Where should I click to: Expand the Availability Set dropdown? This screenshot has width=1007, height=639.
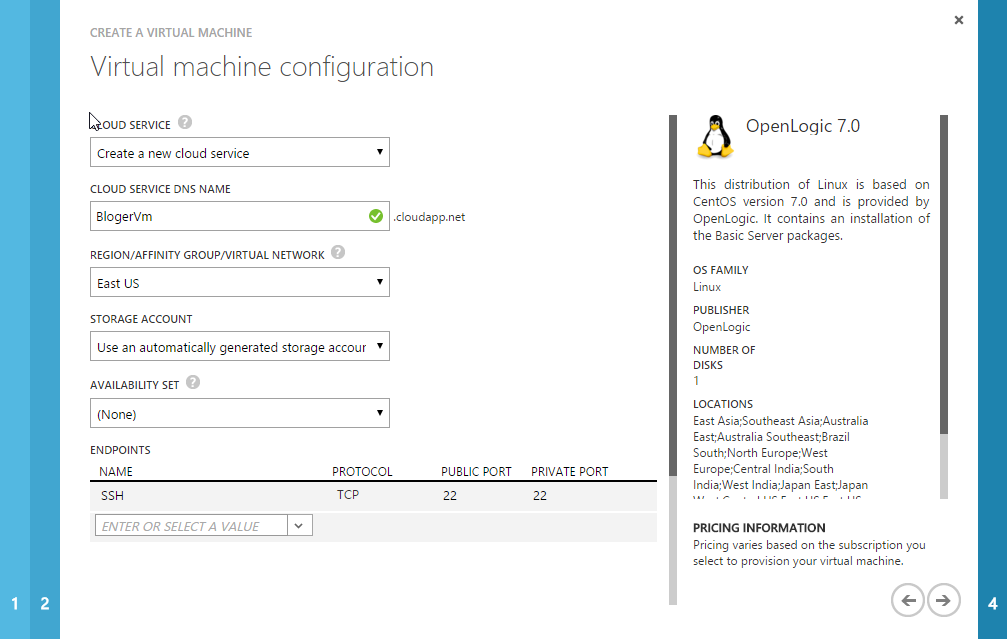point(239,413)
